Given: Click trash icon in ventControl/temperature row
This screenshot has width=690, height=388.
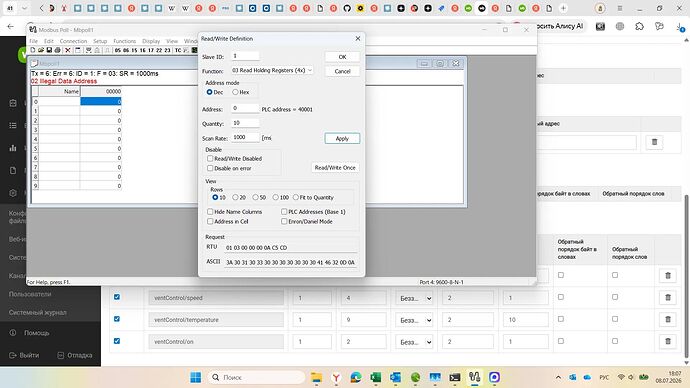Looking at the screenshot, I should (668, 319).
